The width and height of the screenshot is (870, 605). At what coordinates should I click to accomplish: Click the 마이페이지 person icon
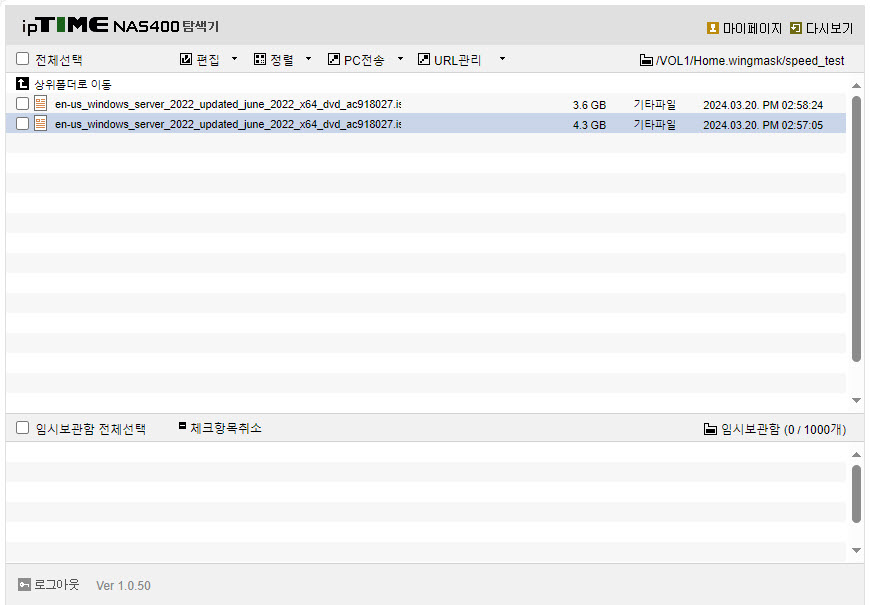pos(712,28)
